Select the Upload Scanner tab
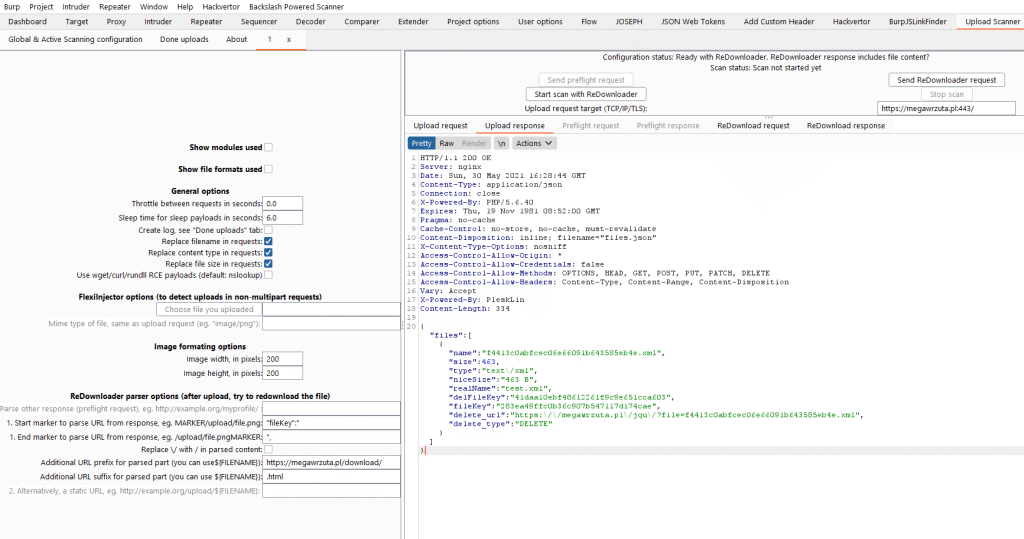This screenshot has height=539, width=1024. tap(993, 22)
